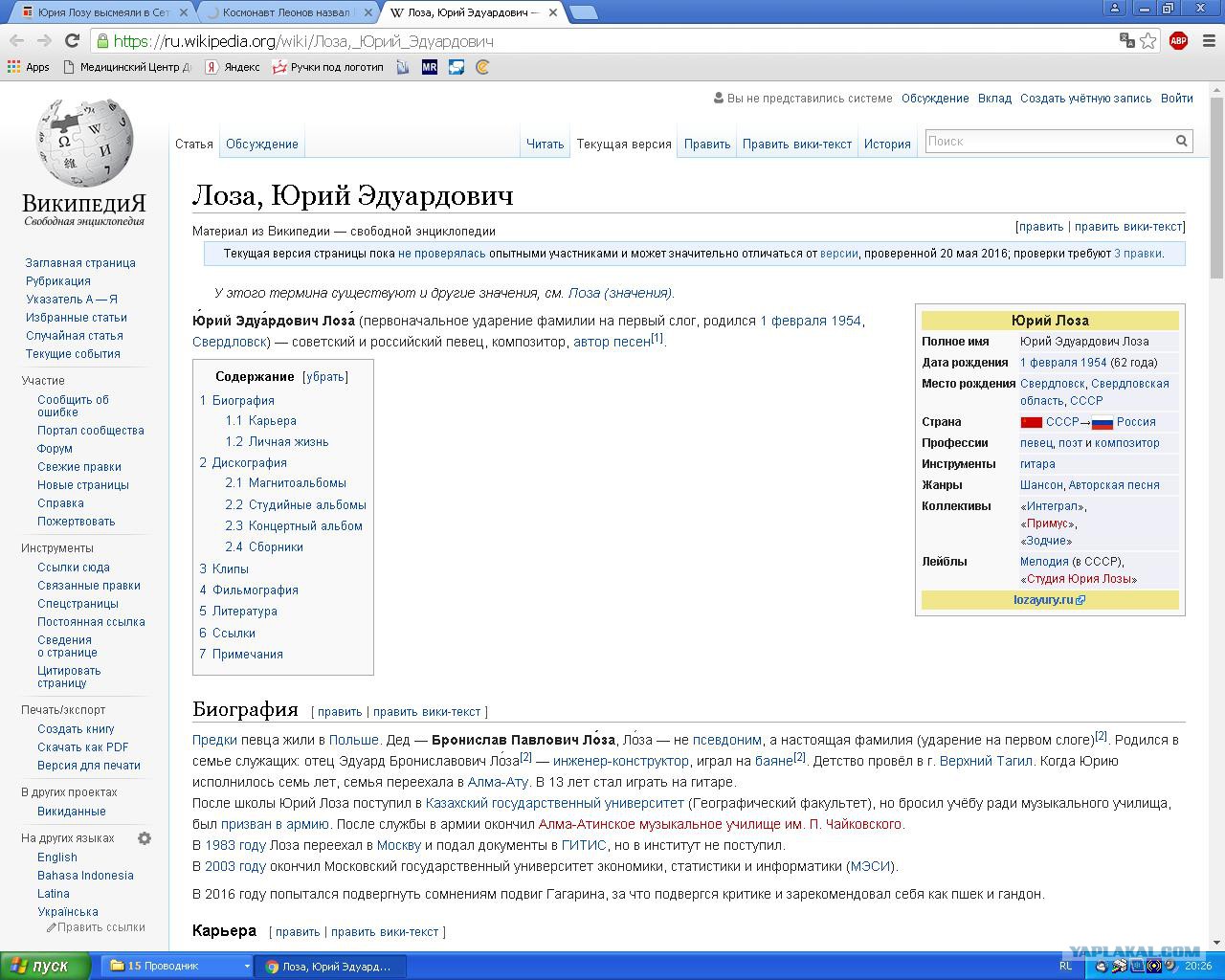Open the Заглавная страница sidebar link

click(x=80, y=263)
